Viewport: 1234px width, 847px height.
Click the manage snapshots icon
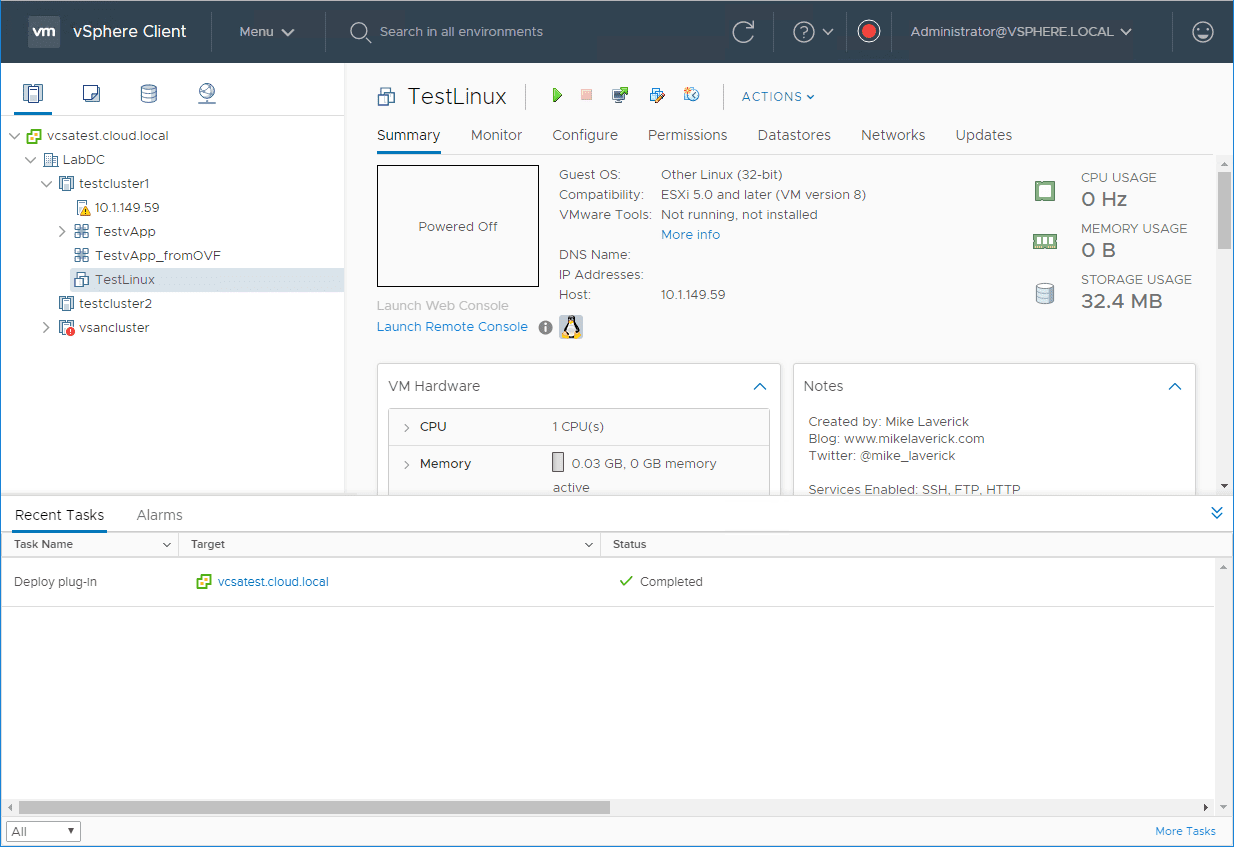pos(692,95)
